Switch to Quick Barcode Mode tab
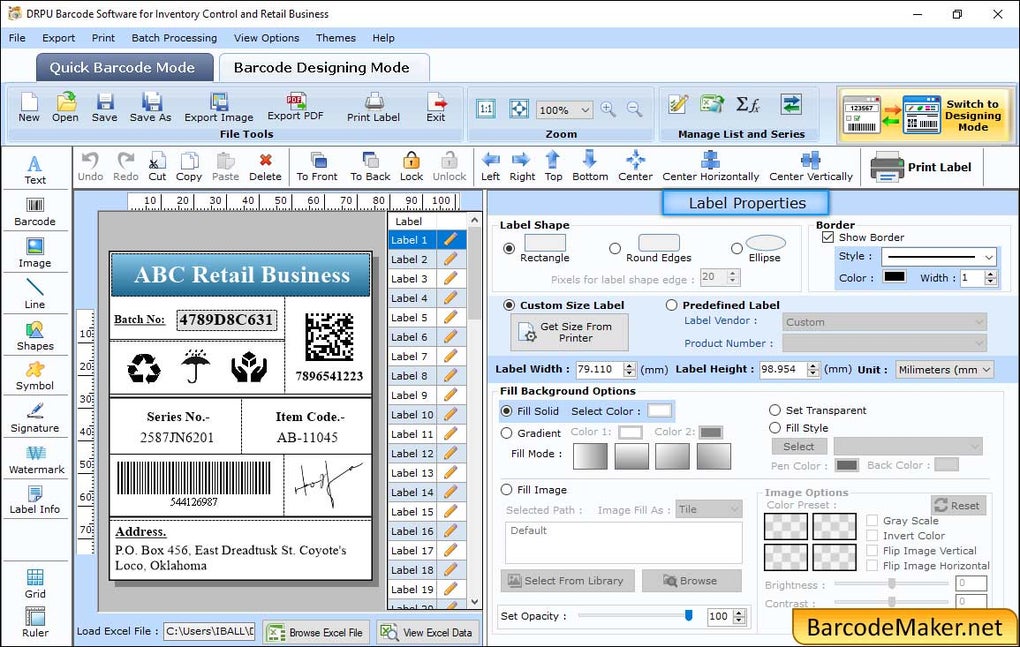 coord(124,67)
